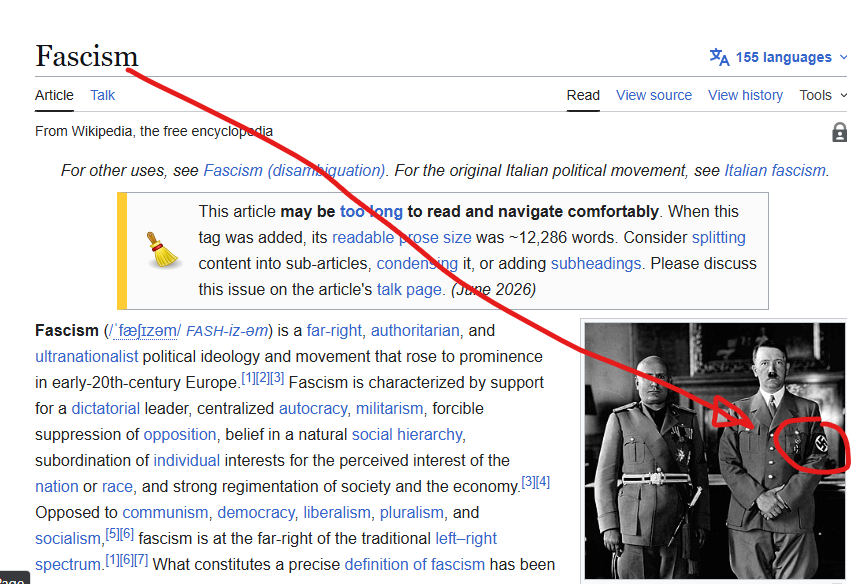
Task: Click the dictatorial link
Action: click(105, 409)
